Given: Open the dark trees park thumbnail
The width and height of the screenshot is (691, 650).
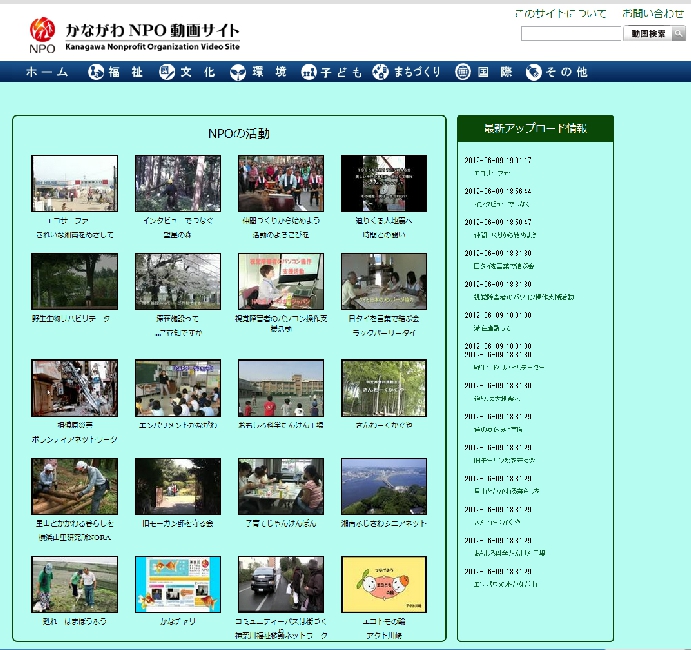Looking at the screenshot, I should tap(74, 281).
